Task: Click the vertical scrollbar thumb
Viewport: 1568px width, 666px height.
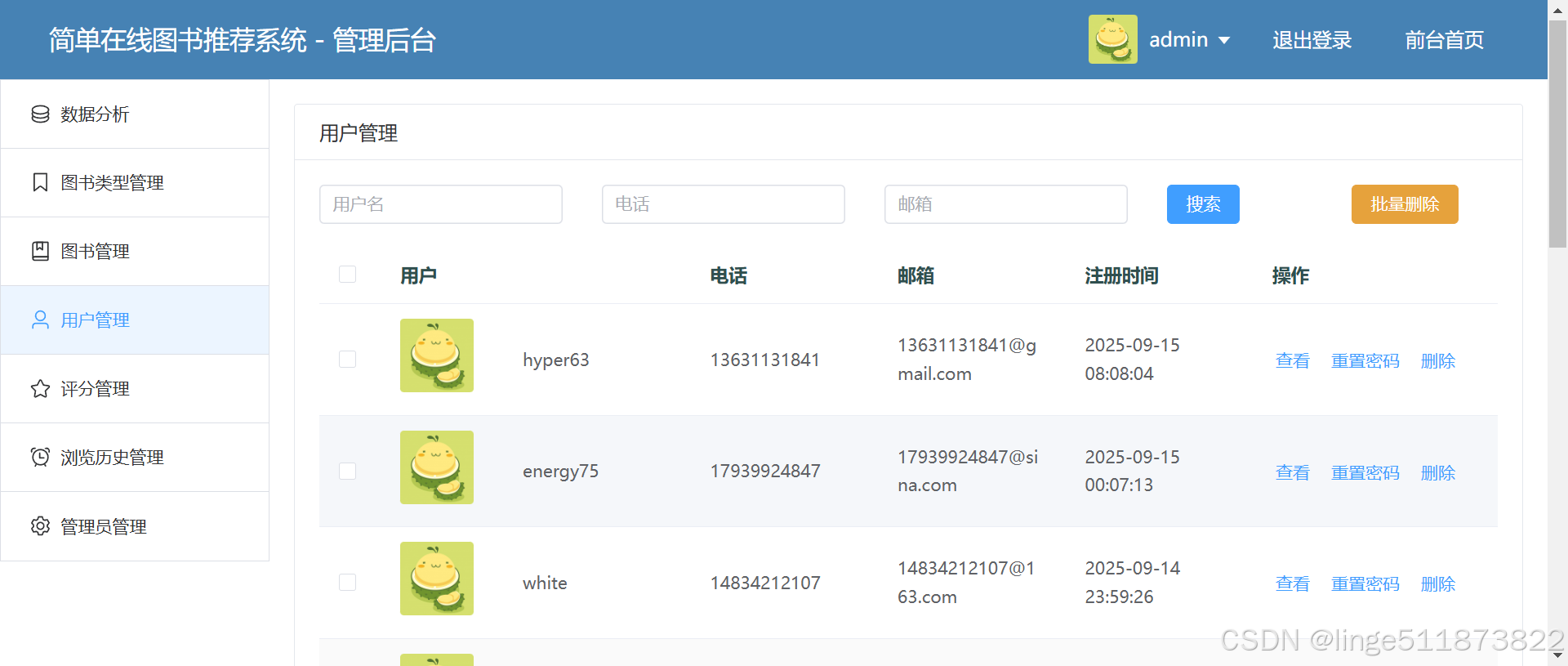Action: [1557, 133]
